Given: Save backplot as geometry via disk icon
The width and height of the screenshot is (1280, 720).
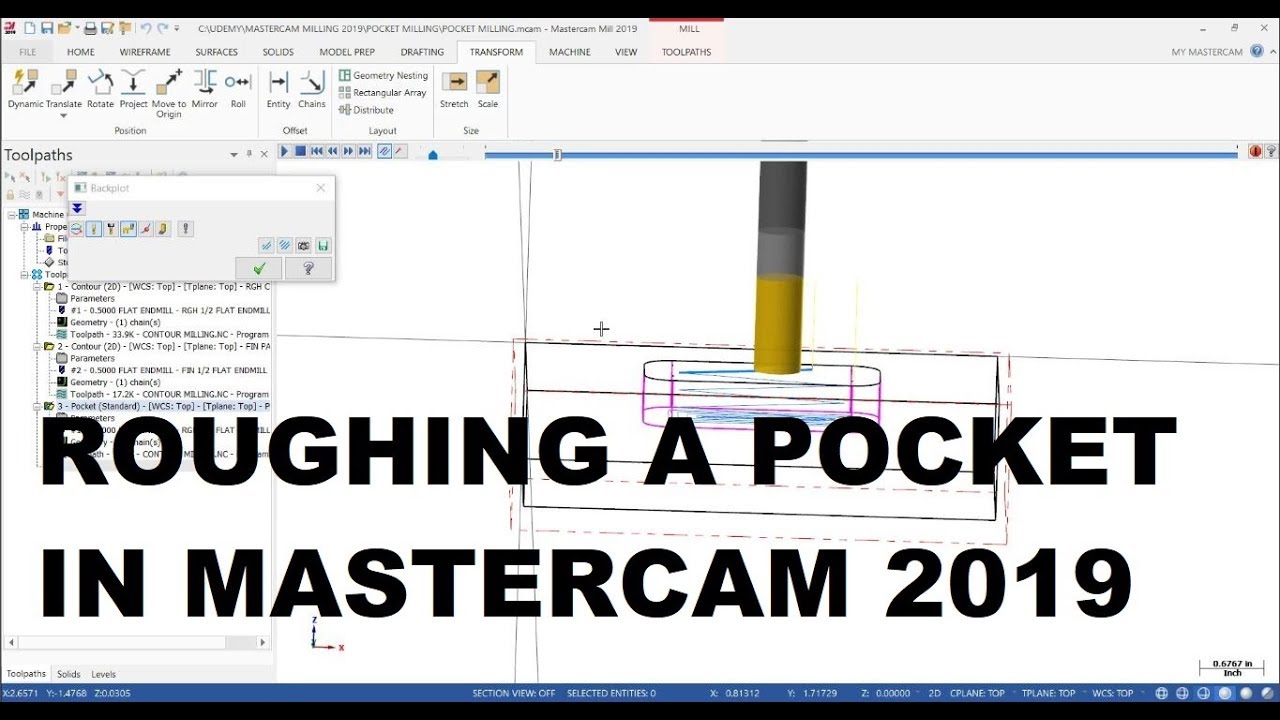Looking at the screenshot, I should pyautogui.click(x=322, y=245).
